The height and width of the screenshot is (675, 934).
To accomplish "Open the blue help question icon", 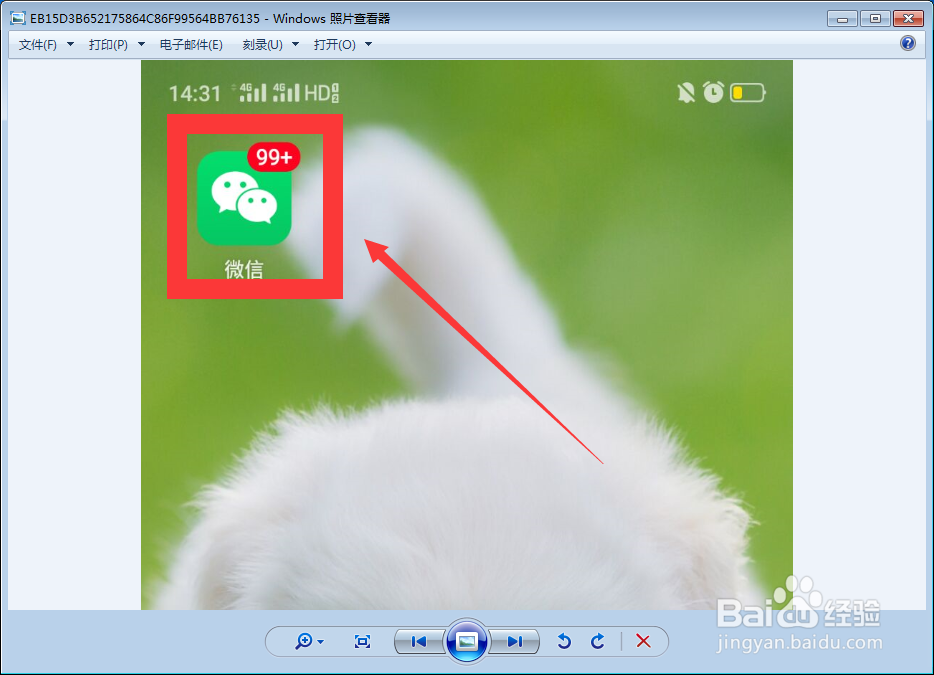I will (x=908, y=43).
